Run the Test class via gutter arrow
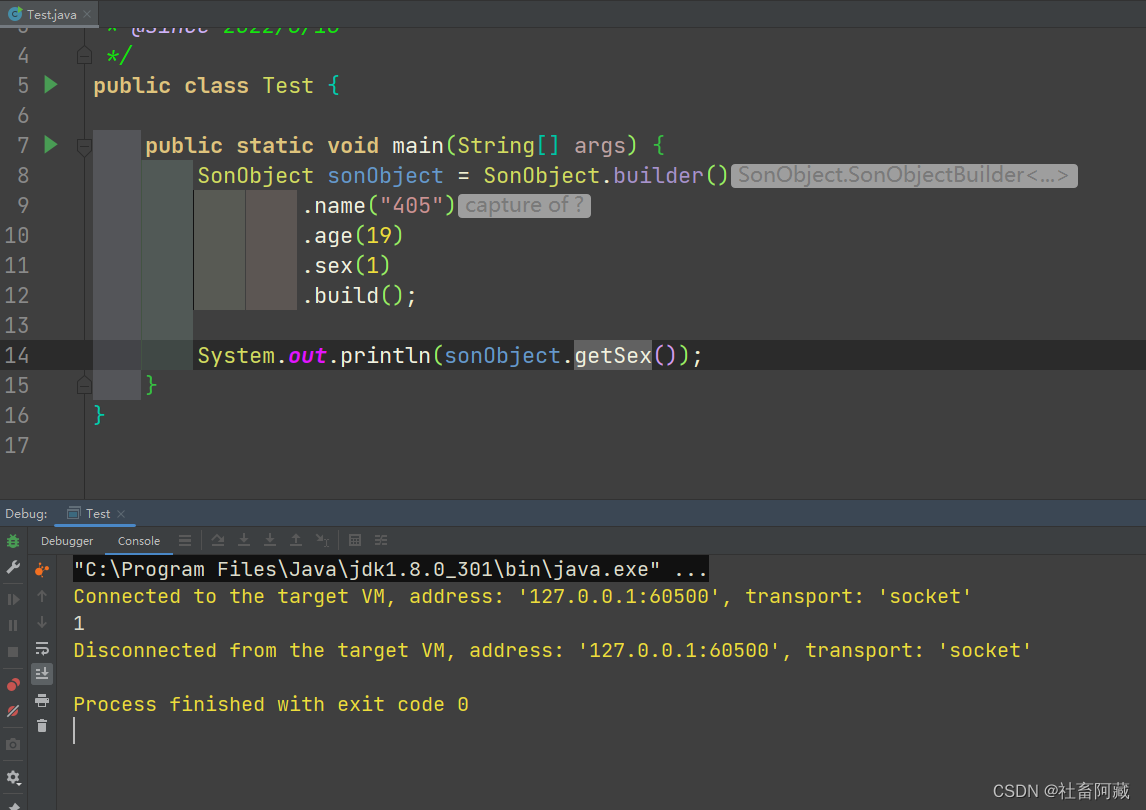Viewport: 1146px width, 810px height. [51, 85]
